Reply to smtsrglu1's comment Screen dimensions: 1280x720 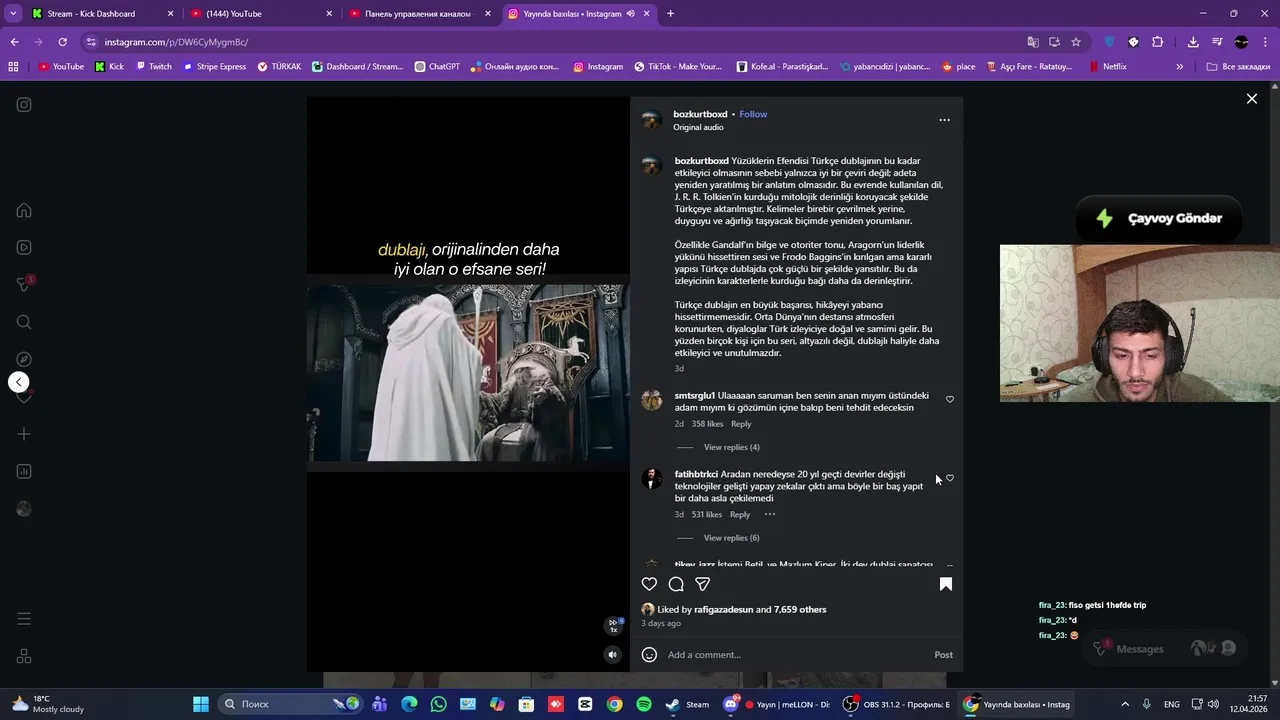741,424
